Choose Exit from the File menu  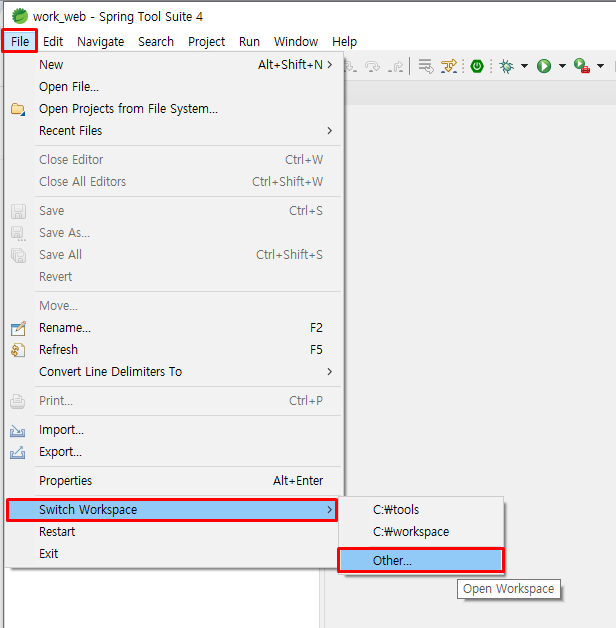click(x=174, y=554)
